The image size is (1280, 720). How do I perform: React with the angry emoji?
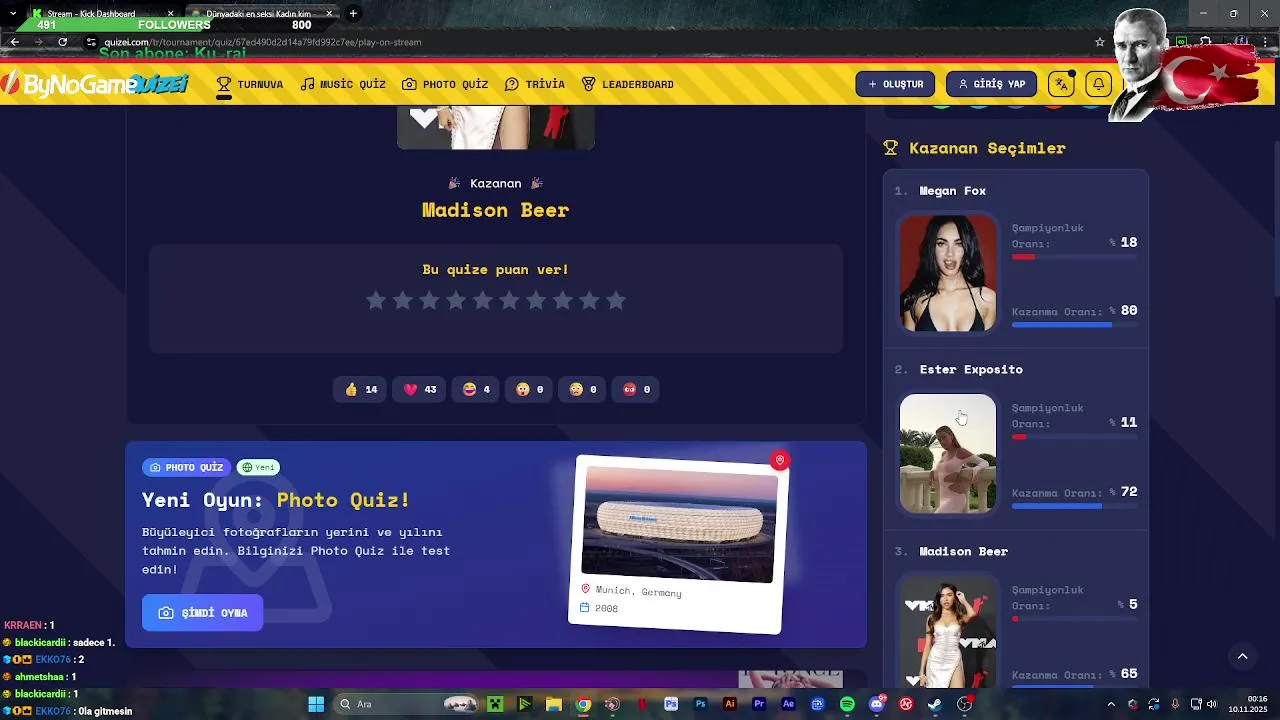click(x=636, y=389)
